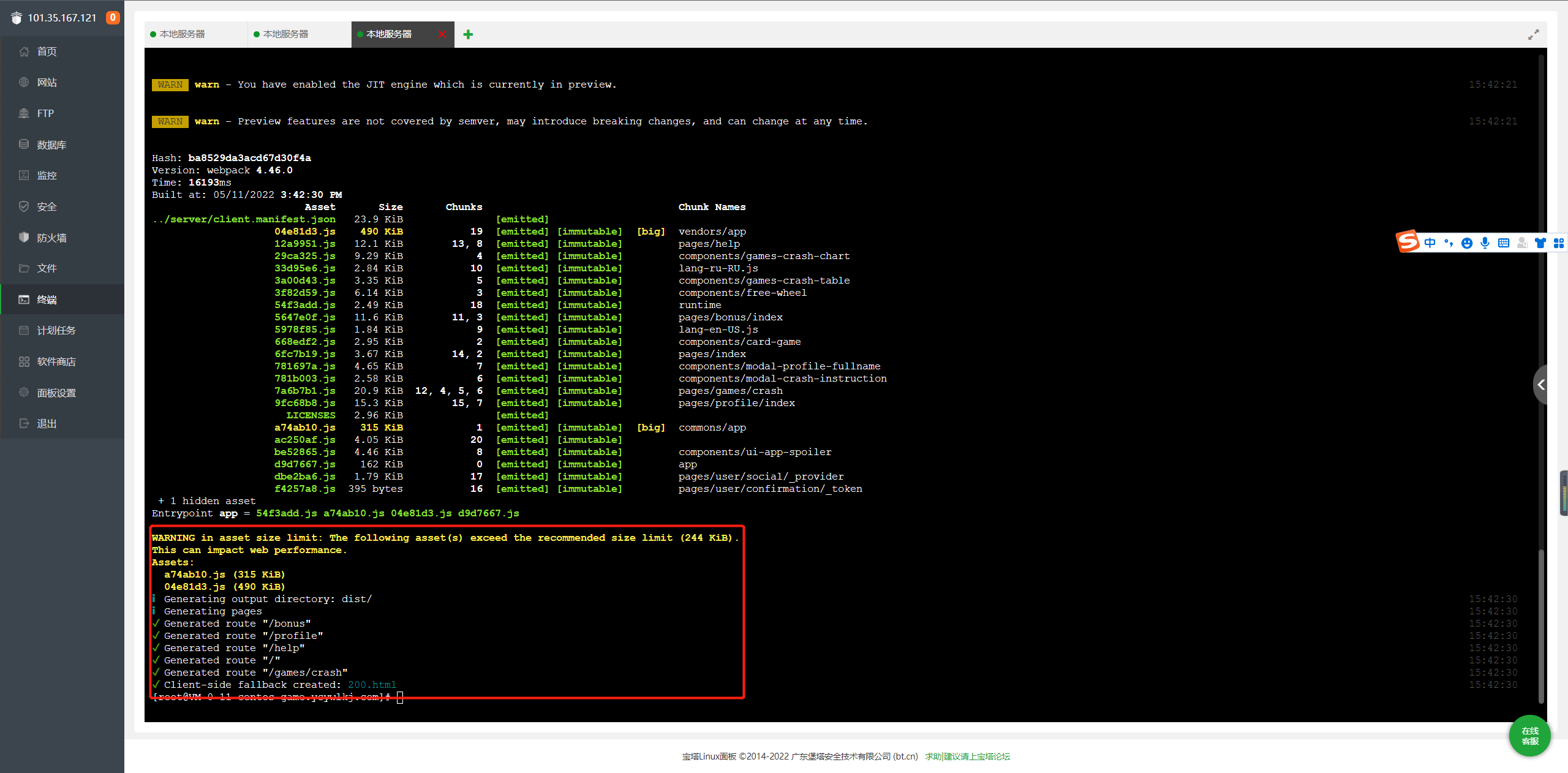1568x773 pixels.
Task: Go to the FTP management page
Action: (x=45, y=113)
